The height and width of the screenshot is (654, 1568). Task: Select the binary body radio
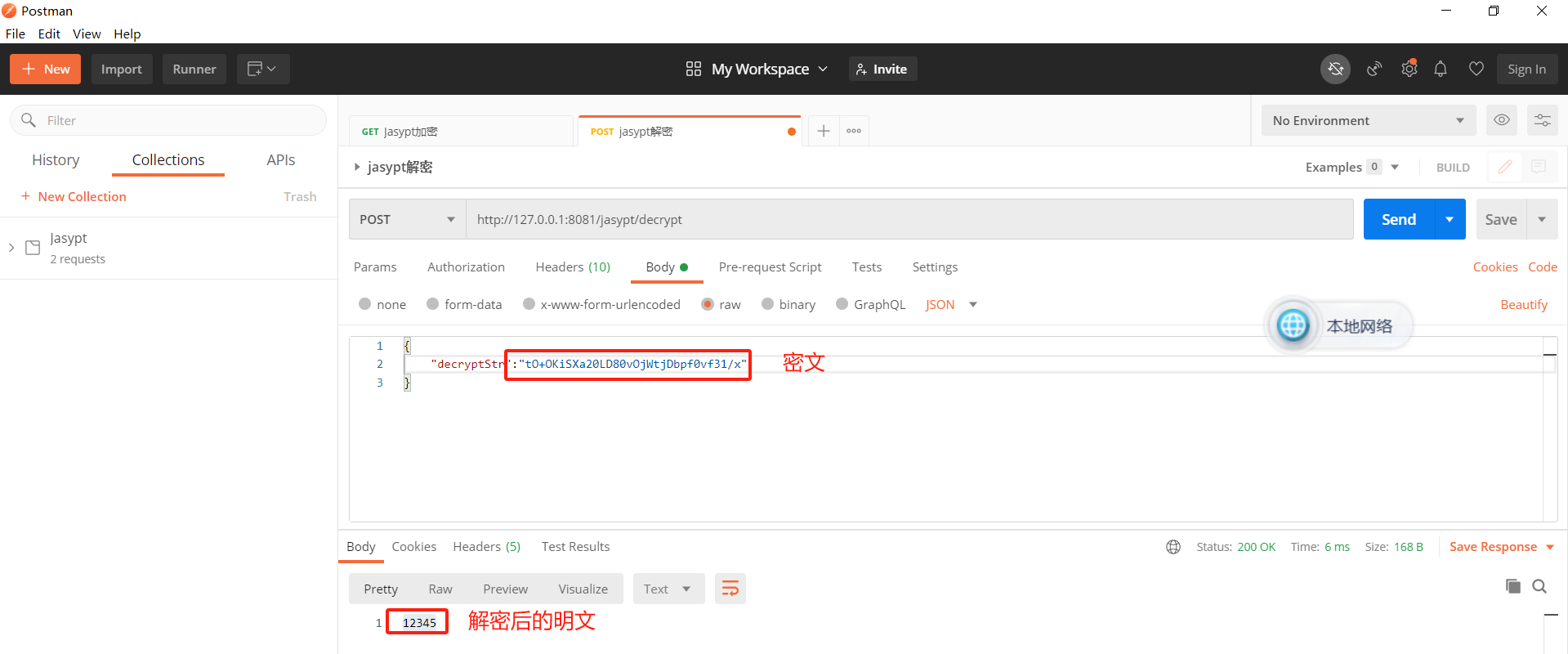point(768,304)
